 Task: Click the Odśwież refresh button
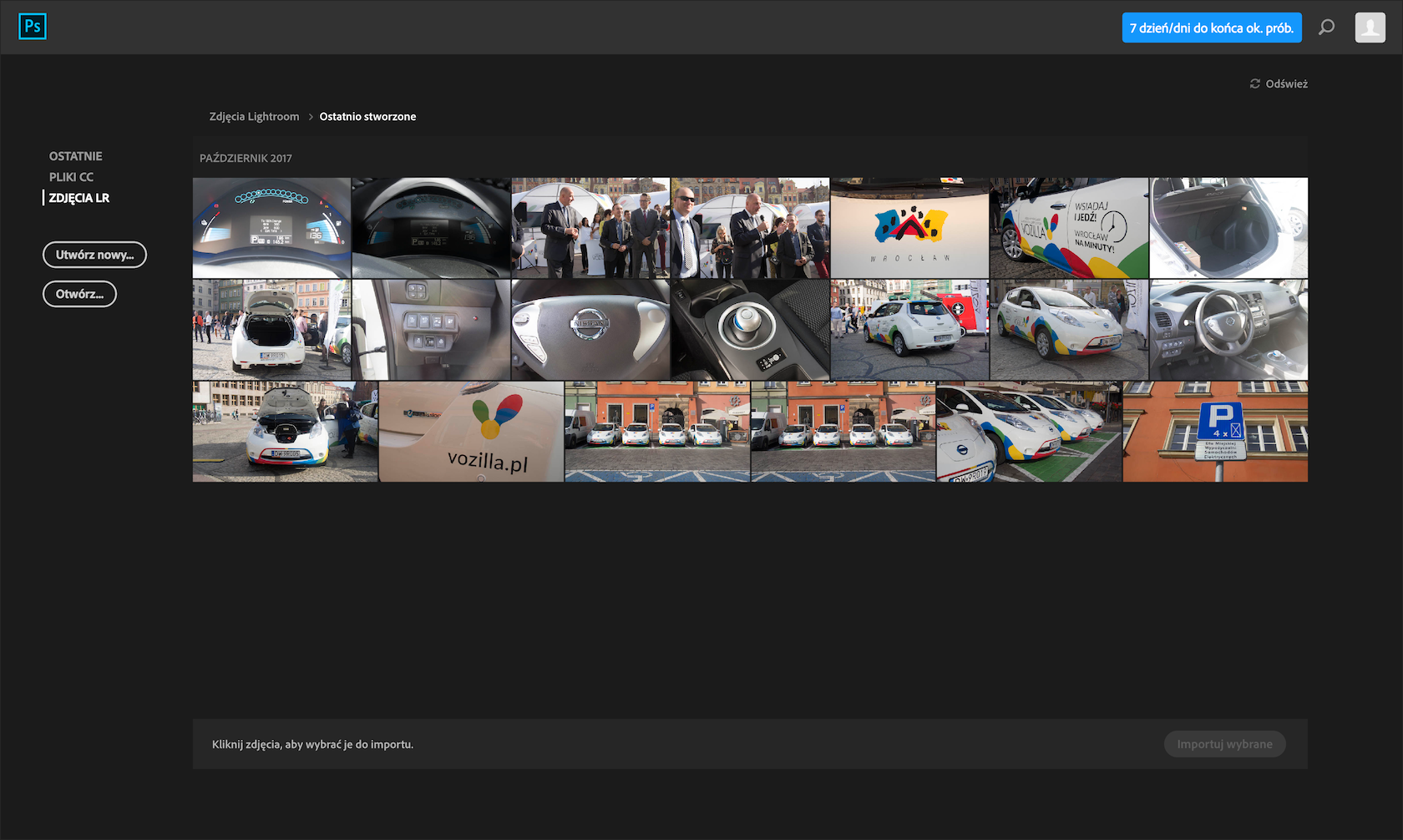tap(1279, 83)
